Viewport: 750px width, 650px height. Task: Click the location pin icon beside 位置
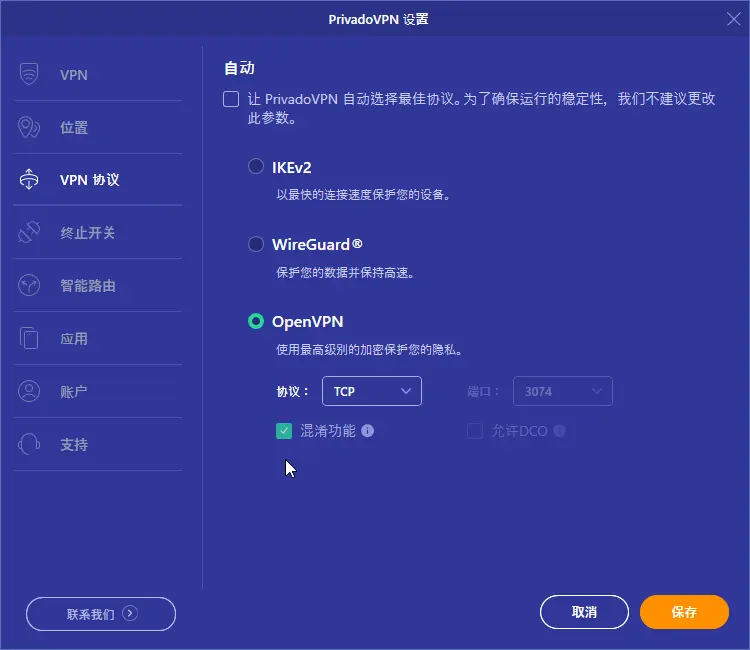coord(29,127)
